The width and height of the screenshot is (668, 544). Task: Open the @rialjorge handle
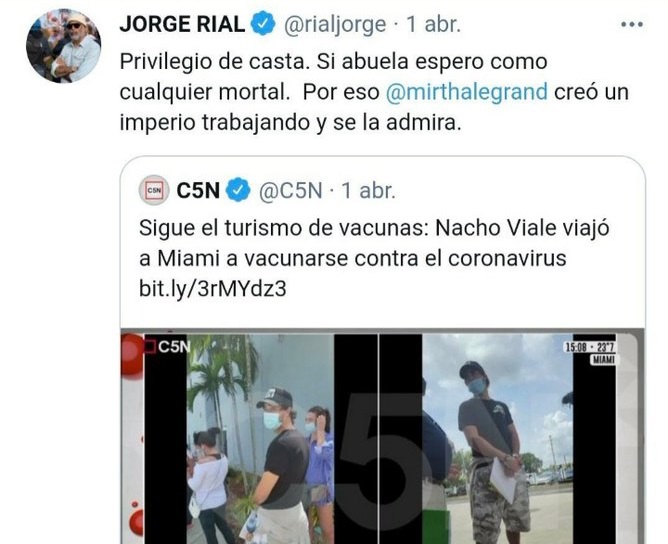click(335, 25)
